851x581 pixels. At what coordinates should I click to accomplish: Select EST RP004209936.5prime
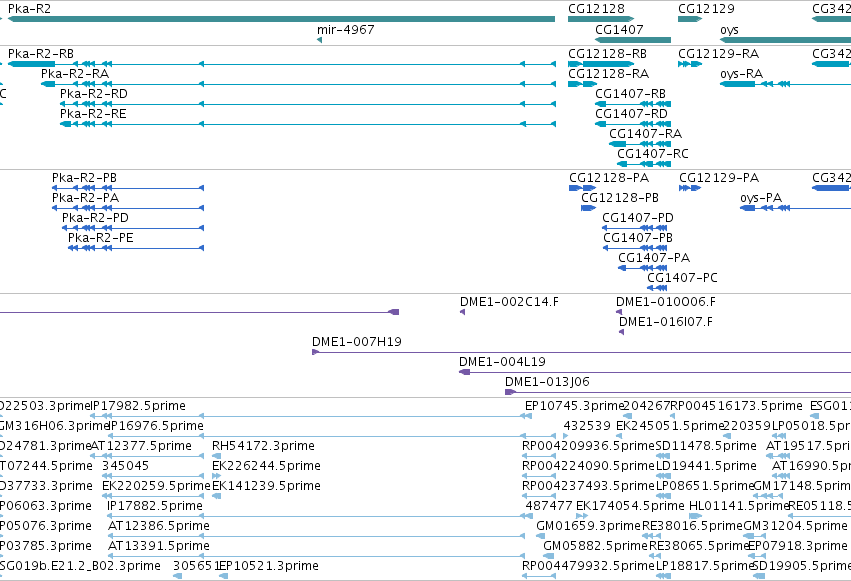click(589, 446)
